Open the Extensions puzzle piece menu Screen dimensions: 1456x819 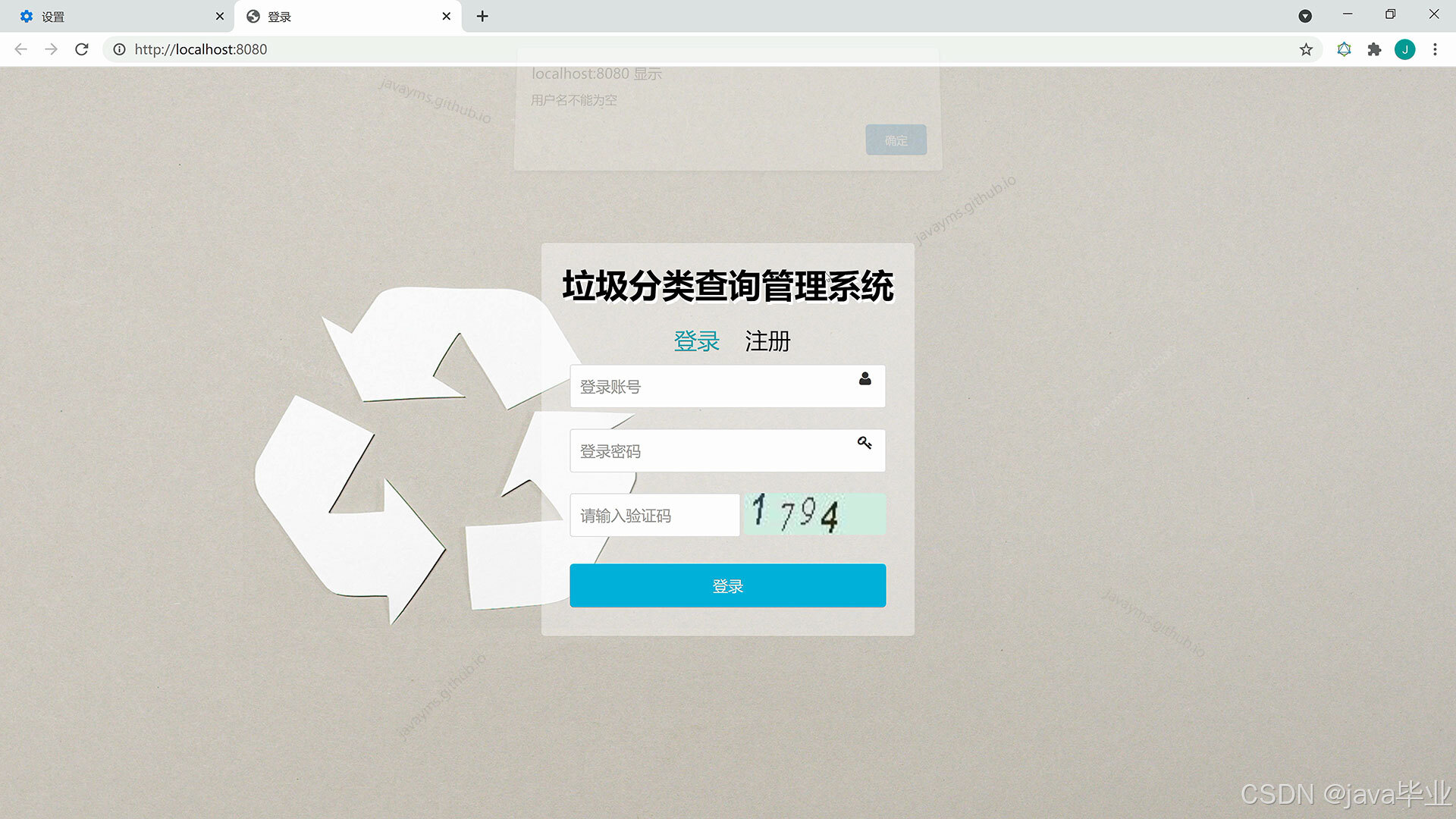click(1374, 49)
